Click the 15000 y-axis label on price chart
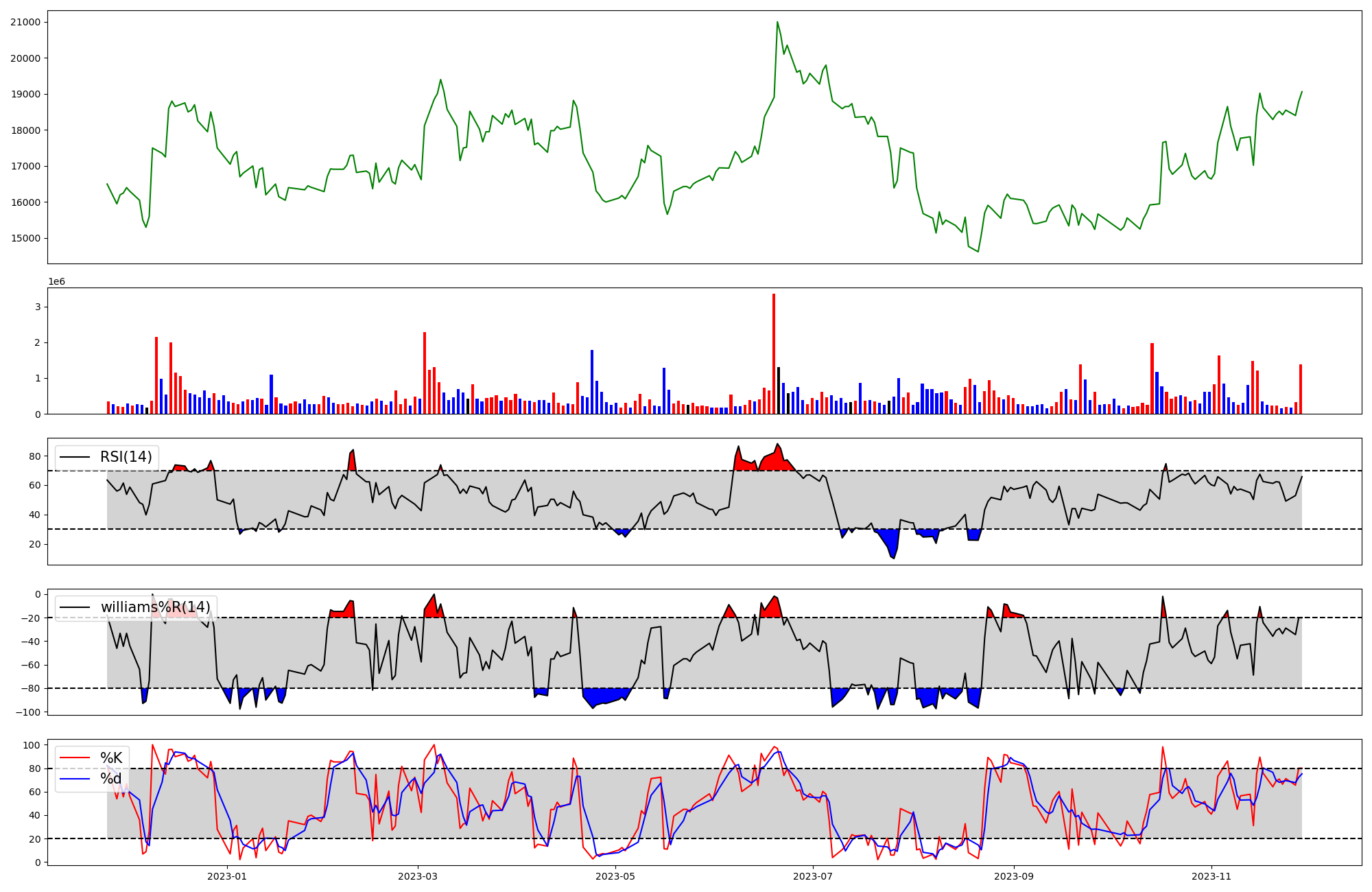Screen dimensions: 1372x892 tap(25, 239)
